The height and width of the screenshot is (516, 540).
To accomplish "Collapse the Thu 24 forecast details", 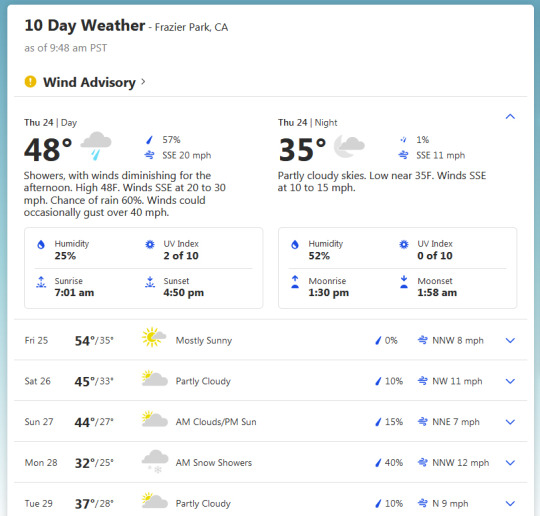I will [510, 116].
